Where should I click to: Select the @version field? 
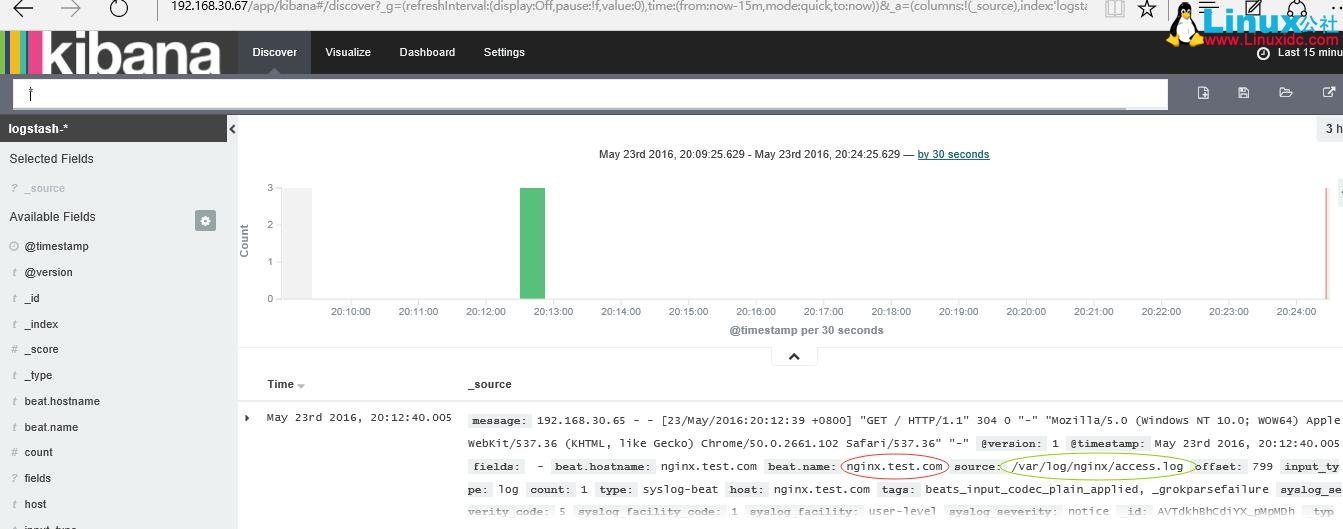click(48, 272)
